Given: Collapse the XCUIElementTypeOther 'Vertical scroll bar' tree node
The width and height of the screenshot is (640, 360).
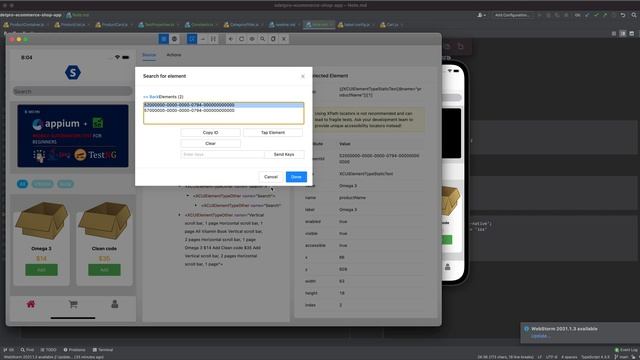Looking at the screenshot, I should point(180,215).
